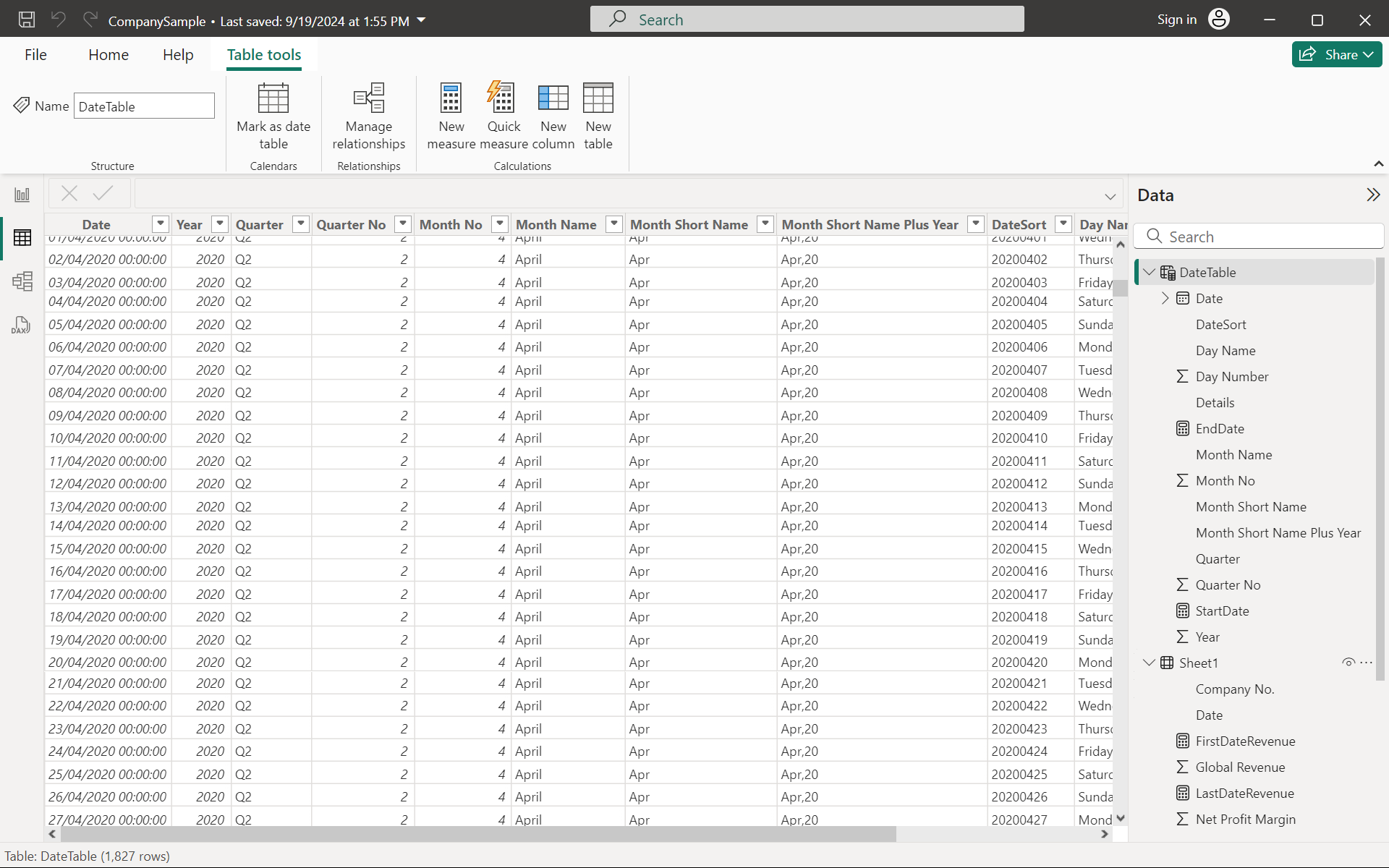
Task: Expand the formula bar chevron
Action: 1110,197
